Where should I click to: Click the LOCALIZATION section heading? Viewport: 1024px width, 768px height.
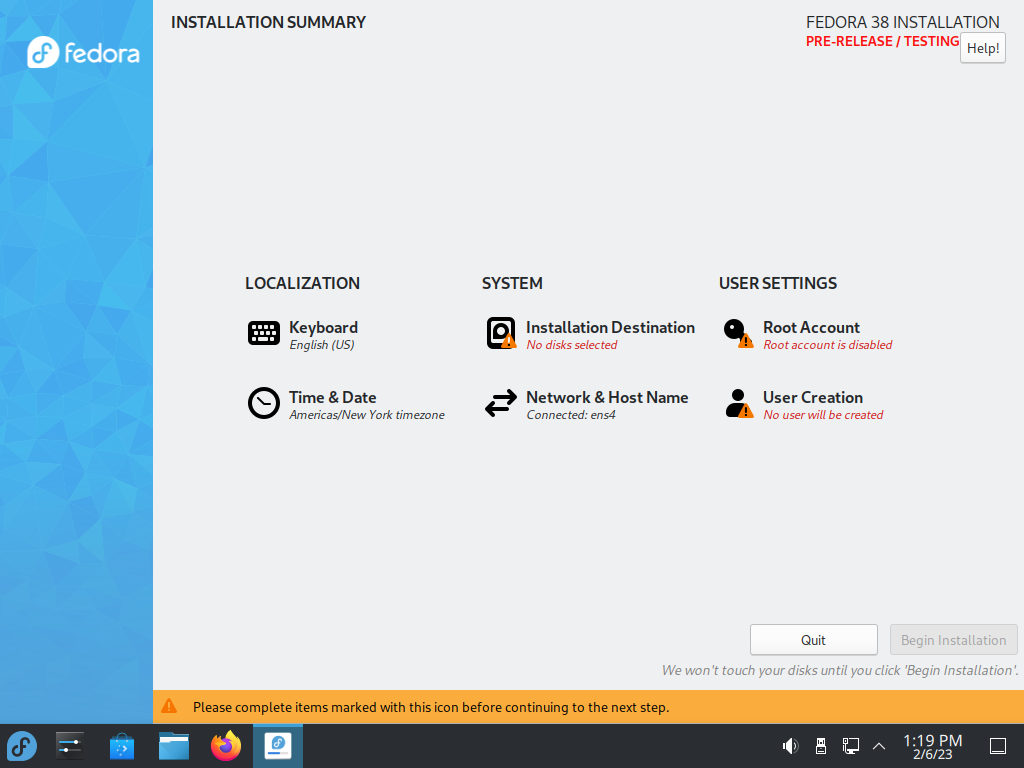click(x=302, y=283)
